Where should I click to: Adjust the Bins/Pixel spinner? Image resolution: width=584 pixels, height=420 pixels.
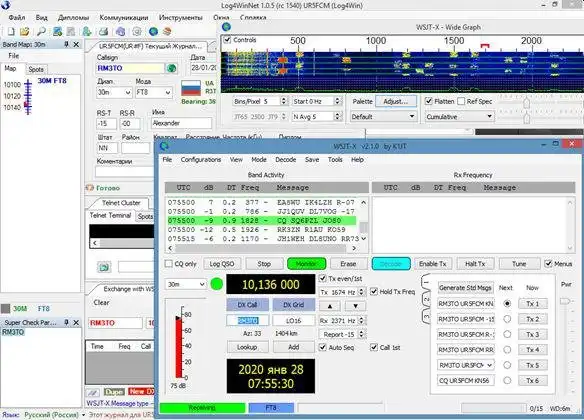click(284, 101)
